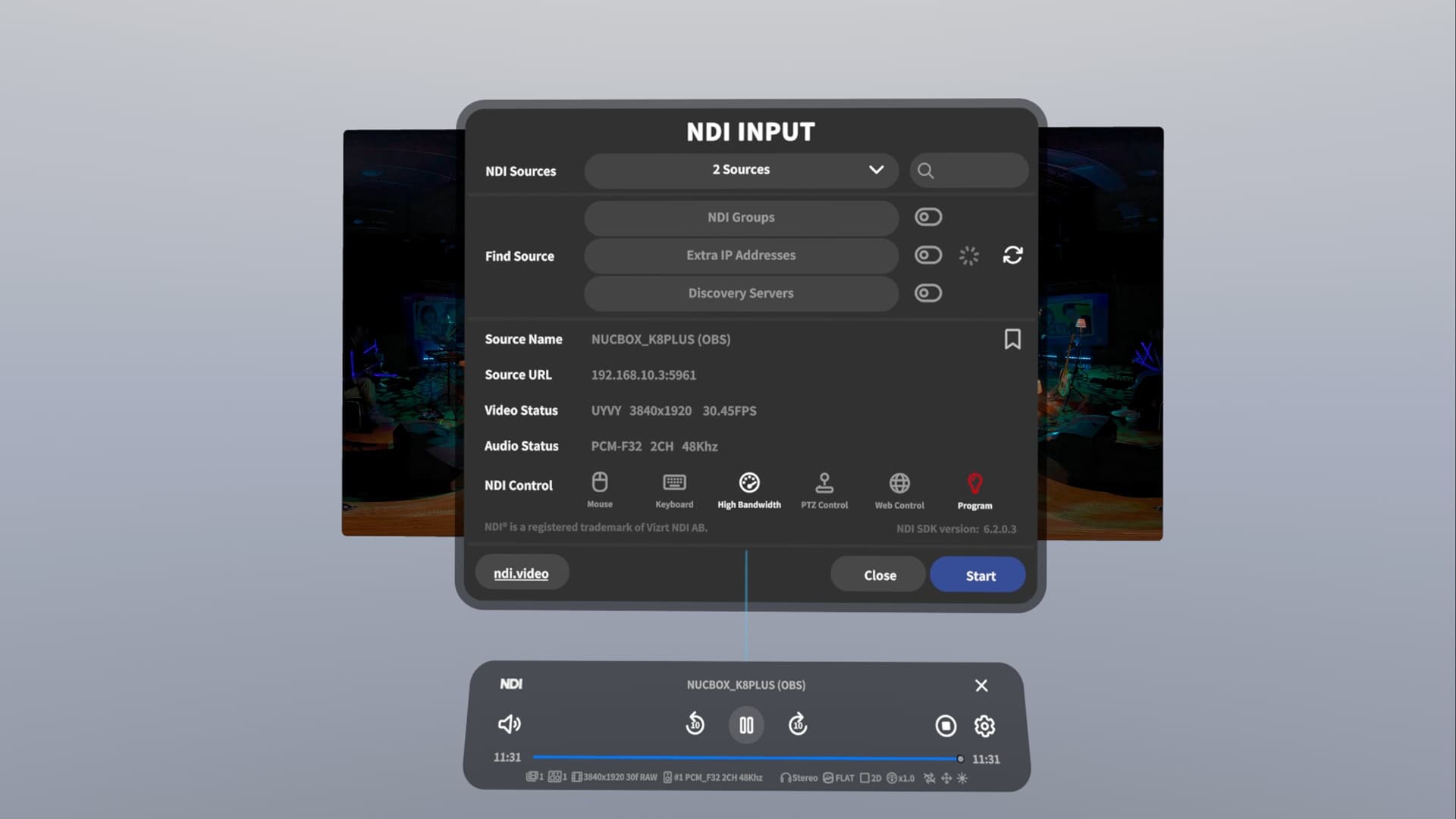The image size is (1456, 819).
Task: Toggle the NDI Groups switch
Action: (927, 217)
